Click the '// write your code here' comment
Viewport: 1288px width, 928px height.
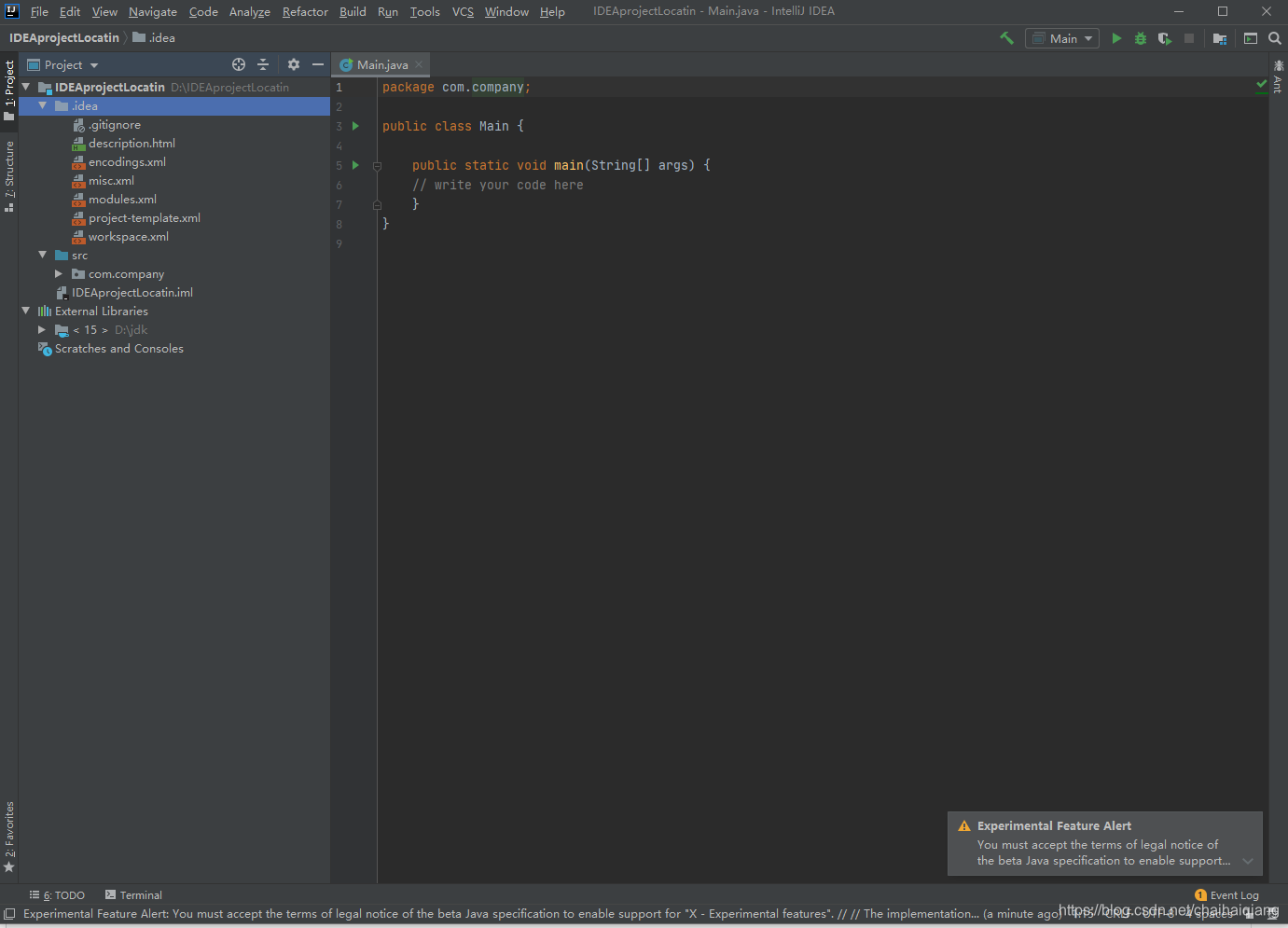(x=498, y=185)
